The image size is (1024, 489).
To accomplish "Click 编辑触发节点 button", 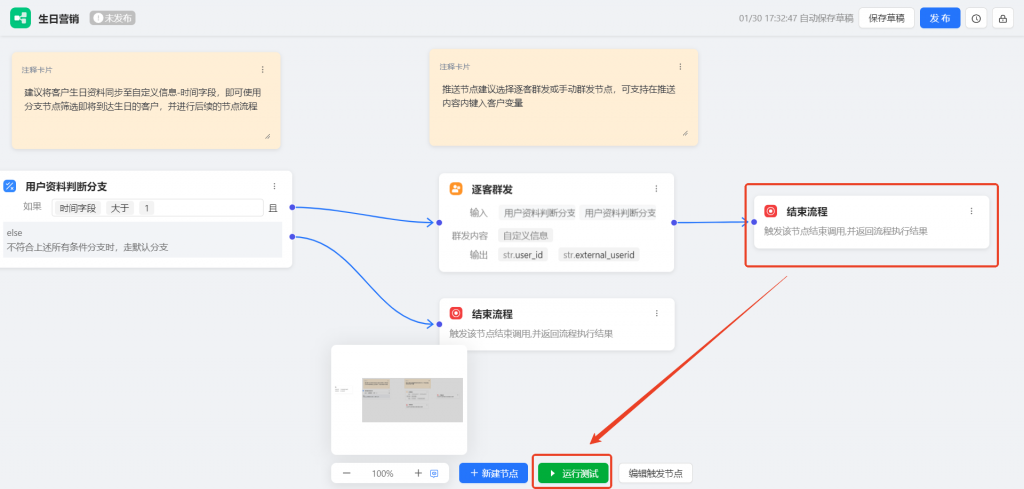I will [655, 473].
